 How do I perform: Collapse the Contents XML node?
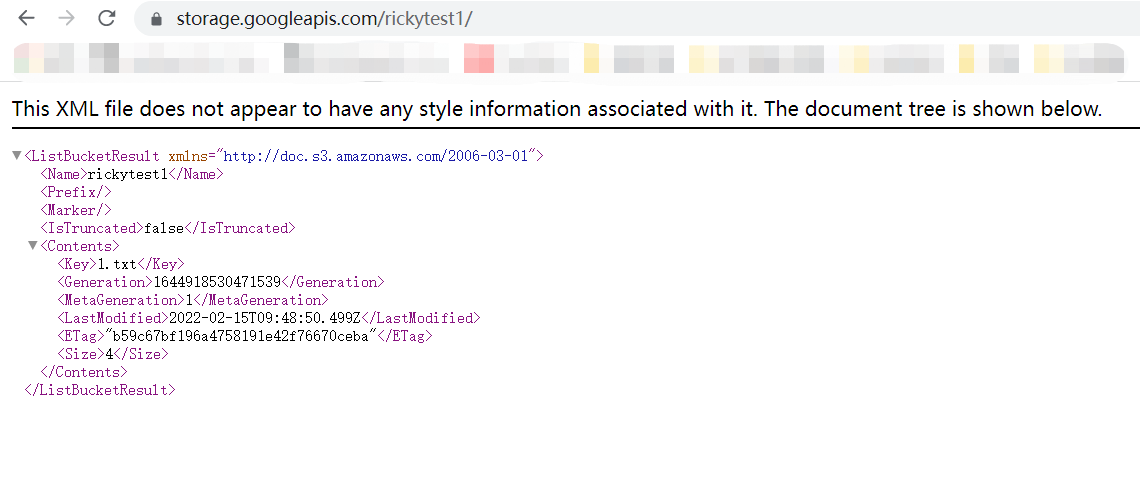click(x=33, y=246)
